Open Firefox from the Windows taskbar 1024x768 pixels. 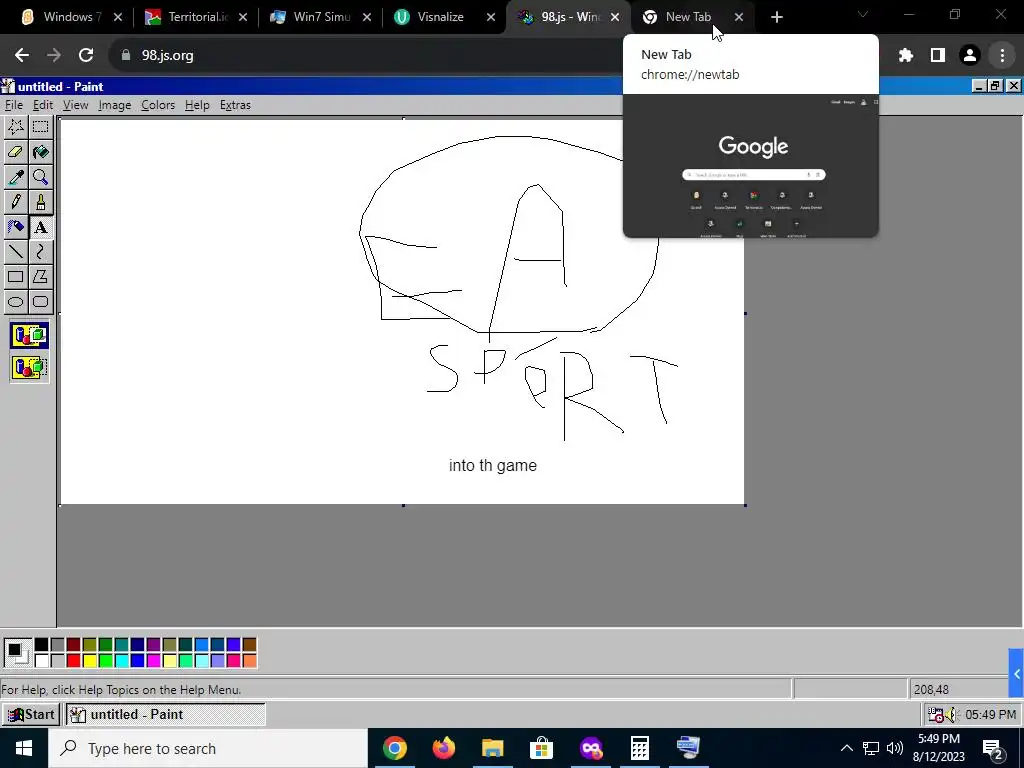coord(444,748)
